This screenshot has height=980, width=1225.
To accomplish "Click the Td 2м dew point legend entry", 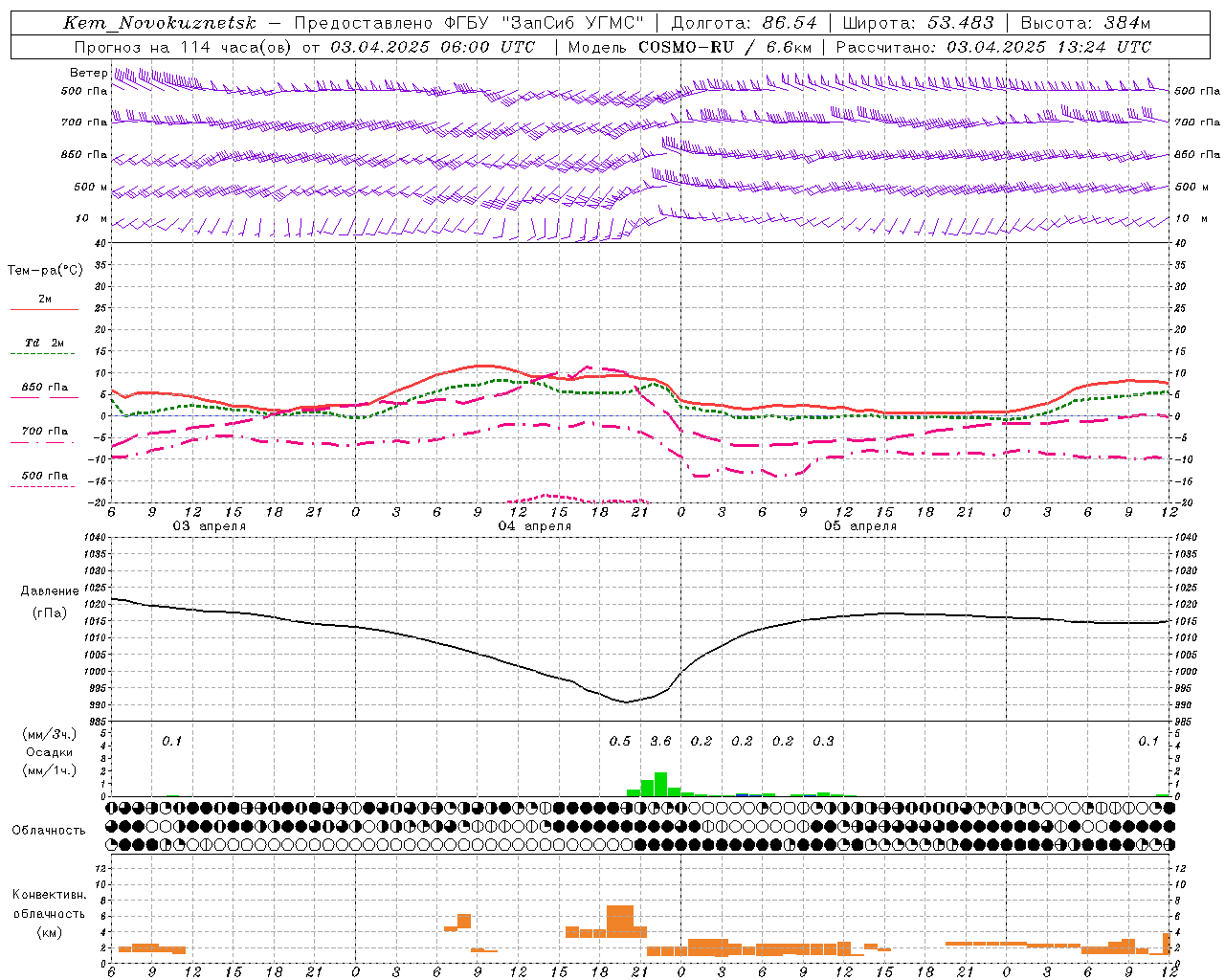I will (45, 343).
